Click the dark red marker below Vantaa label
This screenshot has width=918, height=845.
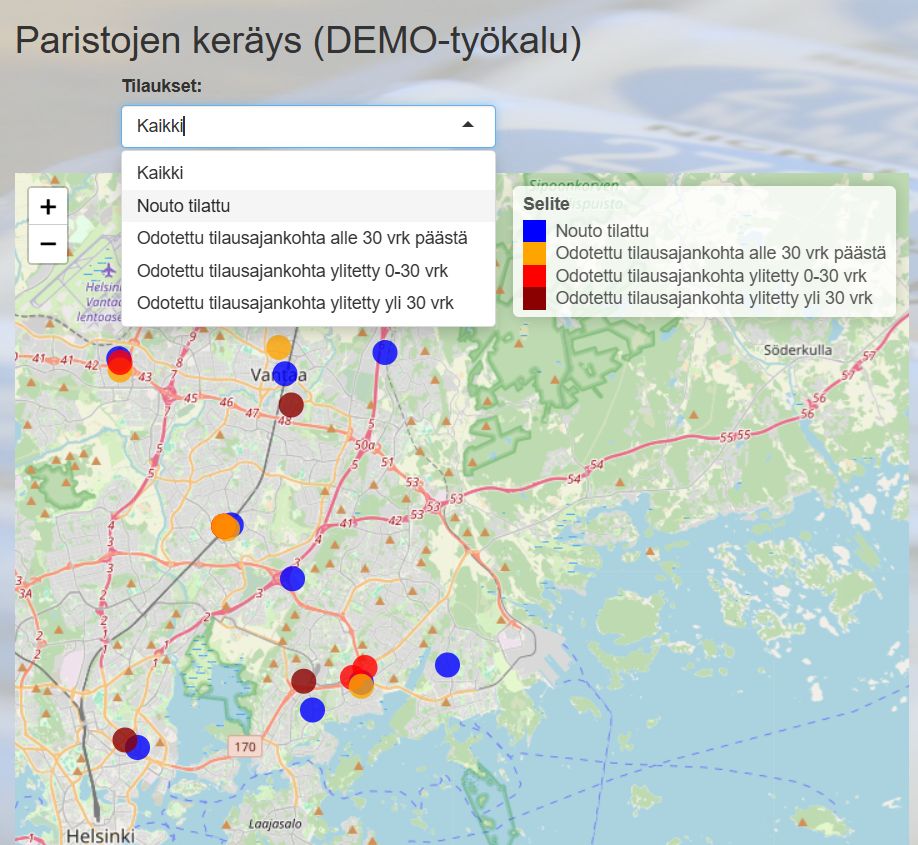291,405
